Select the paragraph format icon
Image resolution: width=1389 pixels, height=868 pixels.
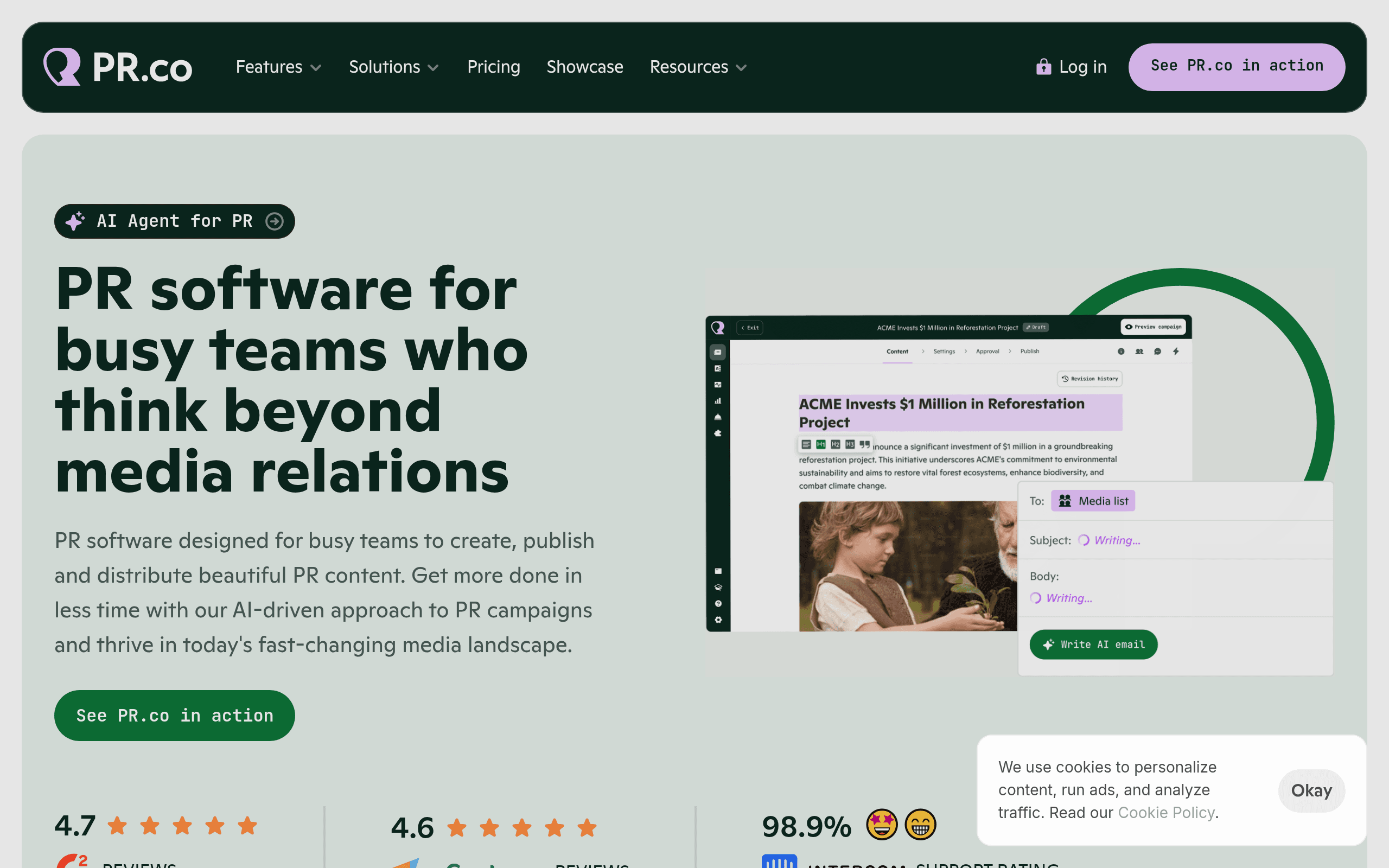click(806, 444)
